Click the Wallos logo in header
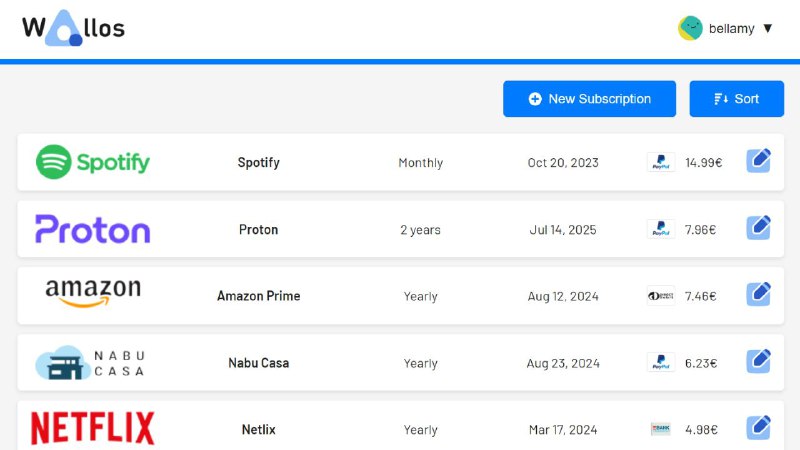The image size is (800, 450). click(x=73, y=28)
